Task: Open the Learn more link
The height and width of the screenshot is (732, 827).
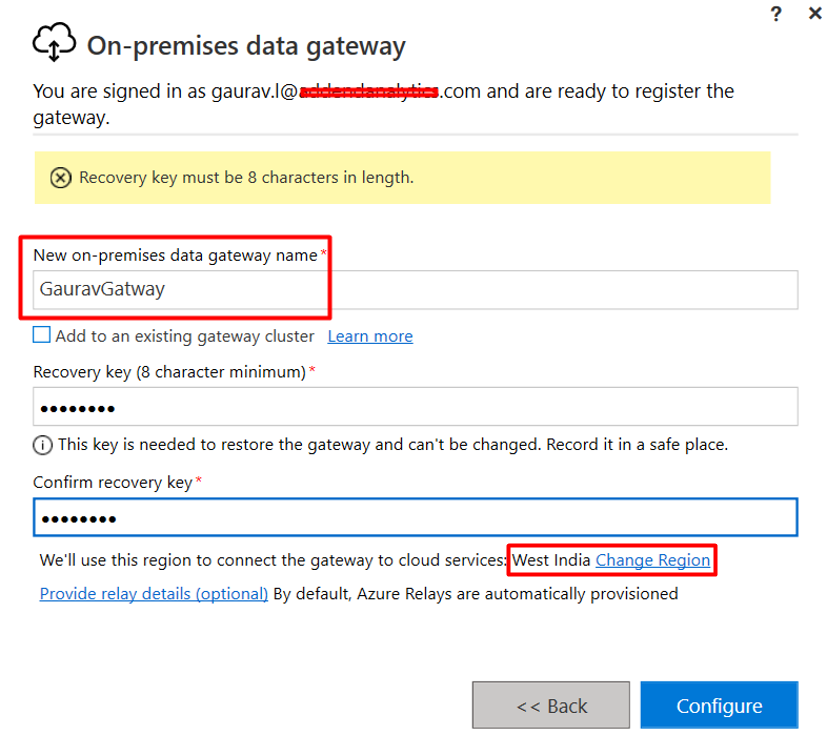Action: click(x=370, y=336)
